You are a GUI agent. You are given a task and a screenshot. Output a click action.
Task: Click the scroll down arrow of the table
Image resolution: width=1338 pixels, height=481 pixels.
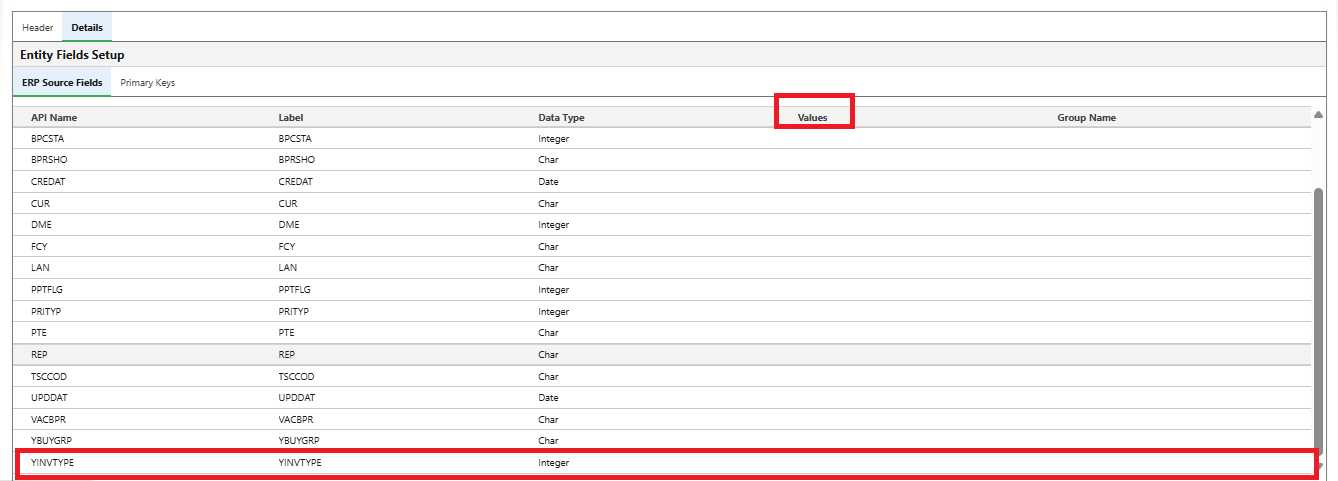[x=1322, y=466]
